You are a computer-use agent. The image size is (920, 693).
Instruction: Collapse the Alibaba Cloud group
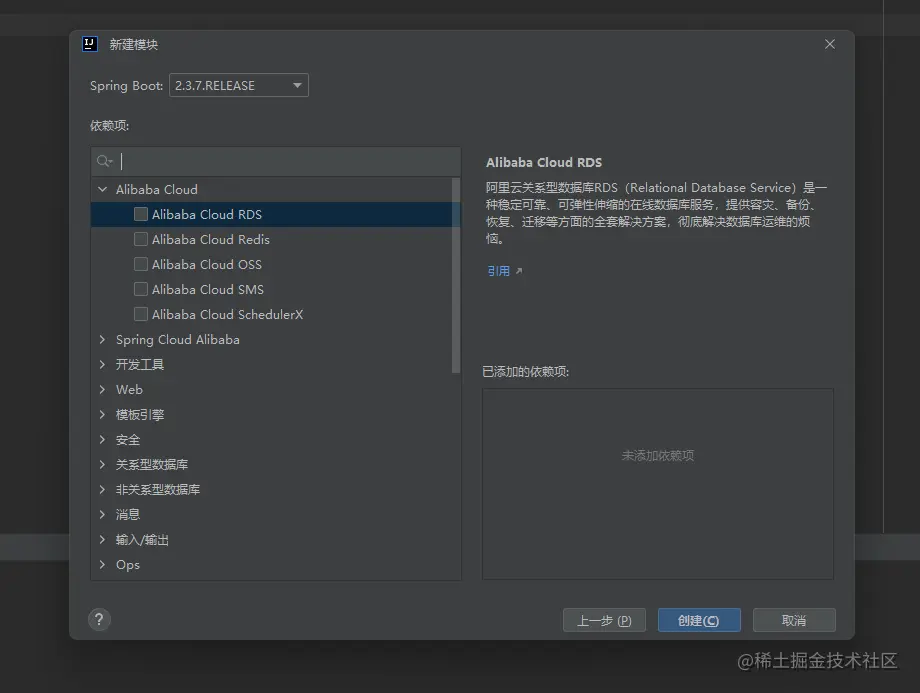[x=103, y=189]
